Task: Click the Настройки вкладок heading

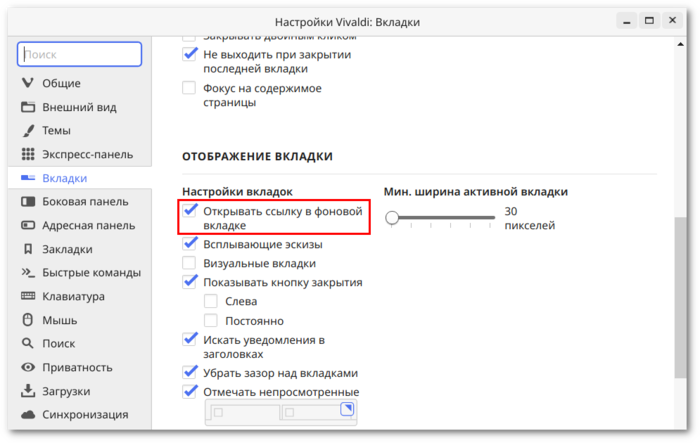Action: (237, 192)
